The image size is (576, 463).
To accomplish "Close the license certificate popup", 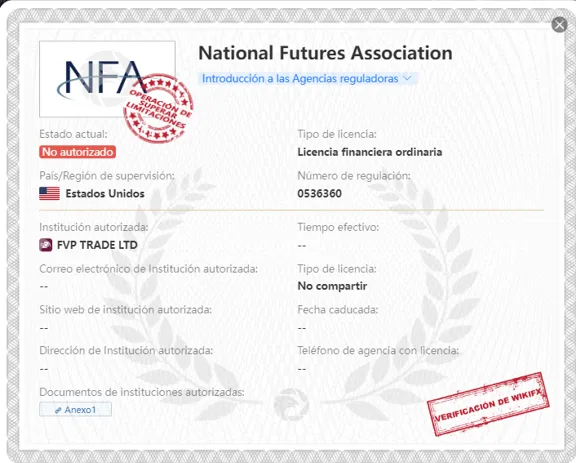I will [559, 25].
